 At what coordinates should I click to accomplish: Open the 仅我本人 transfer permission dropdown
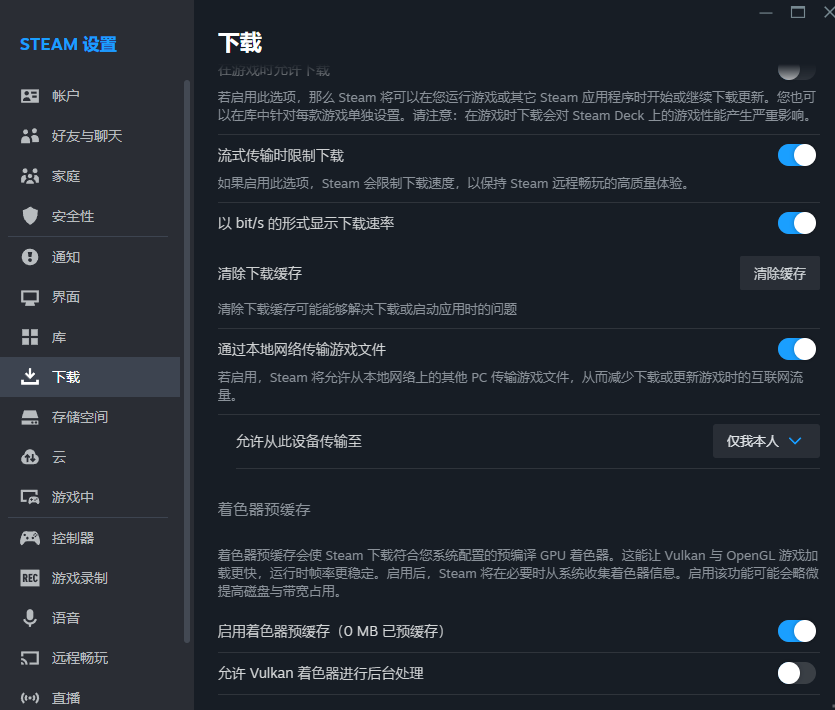click(x=766, y=441)
